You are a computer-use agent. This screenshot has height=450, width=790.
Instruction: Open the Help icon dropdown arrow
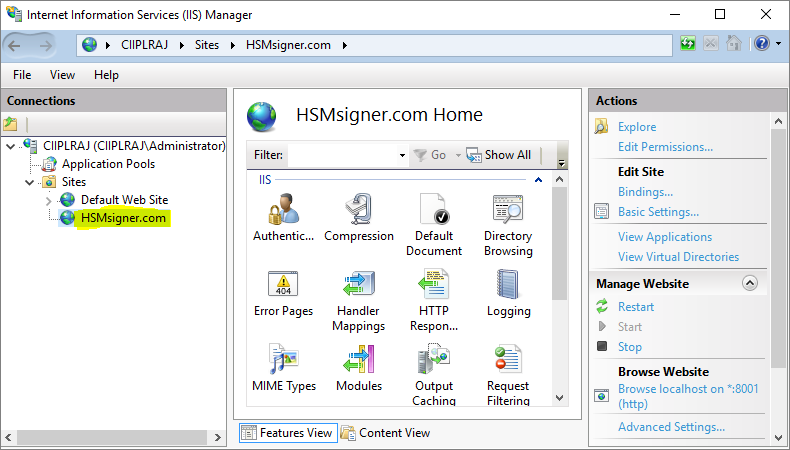(778, 44)
